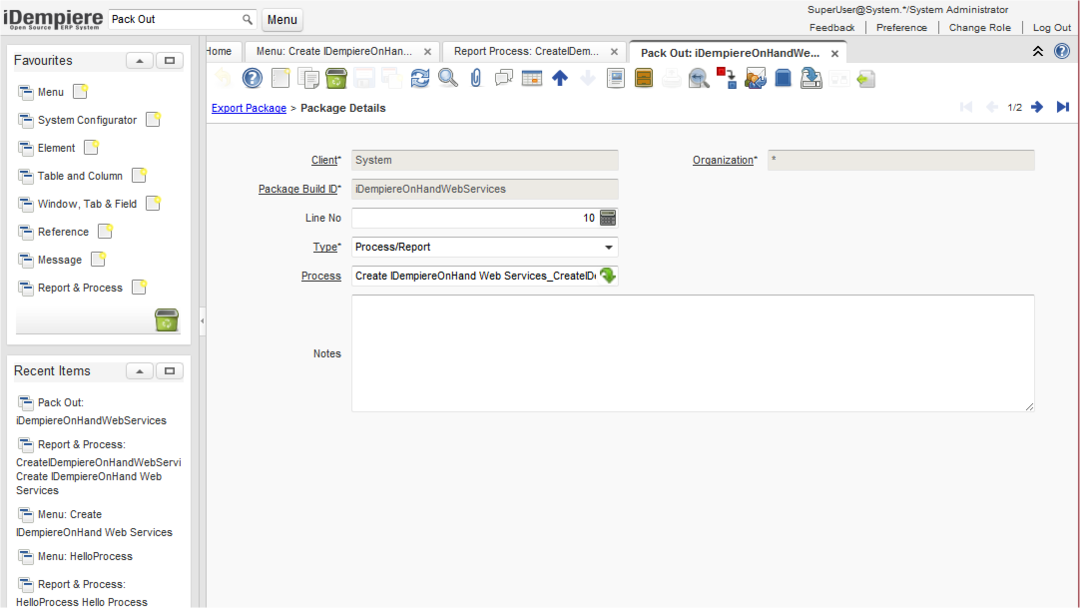Create a new record with toolbar icon
Image resolution: width=1080 pixels, height=608 pixels.
pyautogui.click(x=281, y=78)
